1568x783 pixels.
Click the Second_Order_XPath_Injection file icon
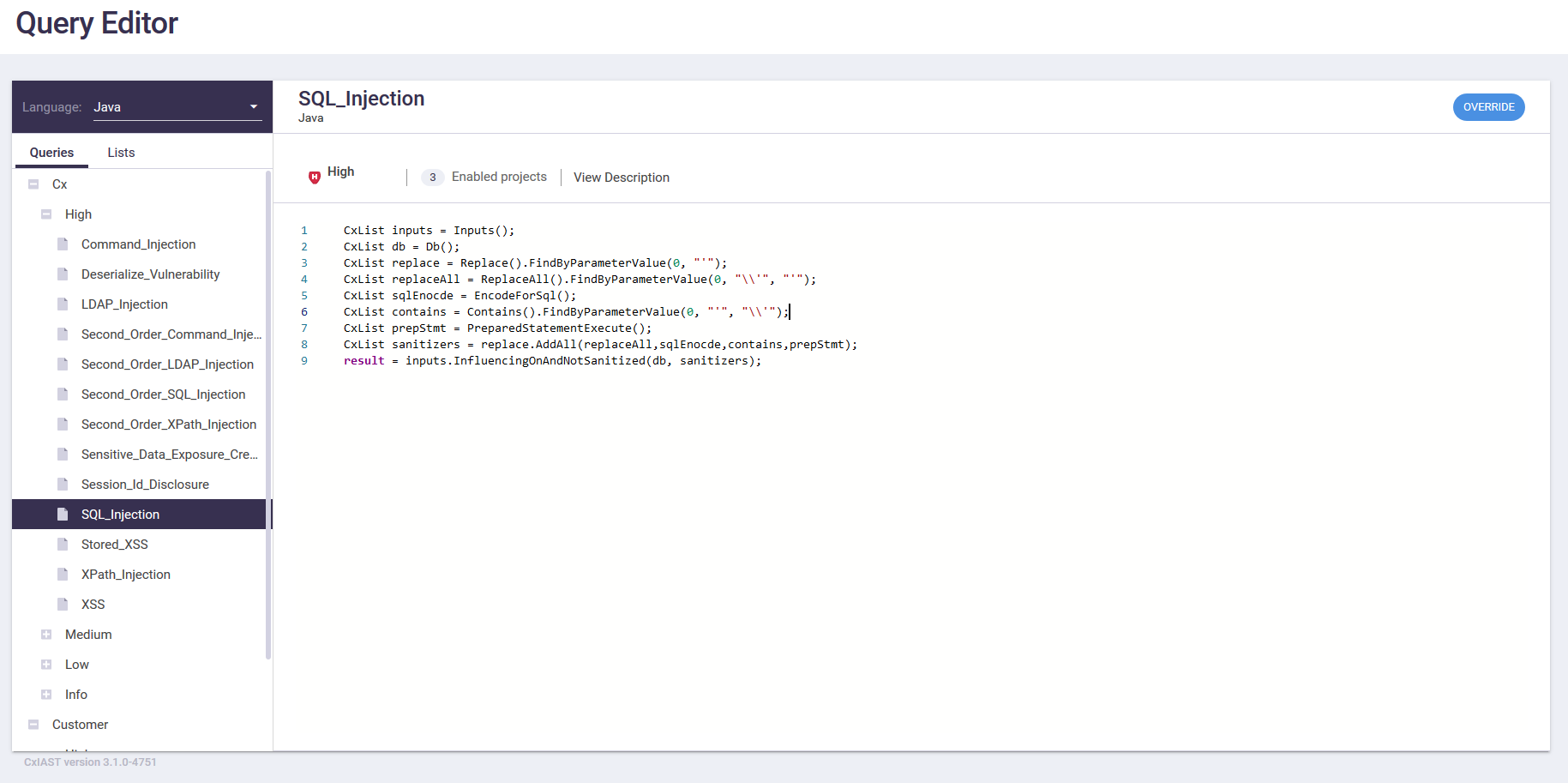coord(63,425)
